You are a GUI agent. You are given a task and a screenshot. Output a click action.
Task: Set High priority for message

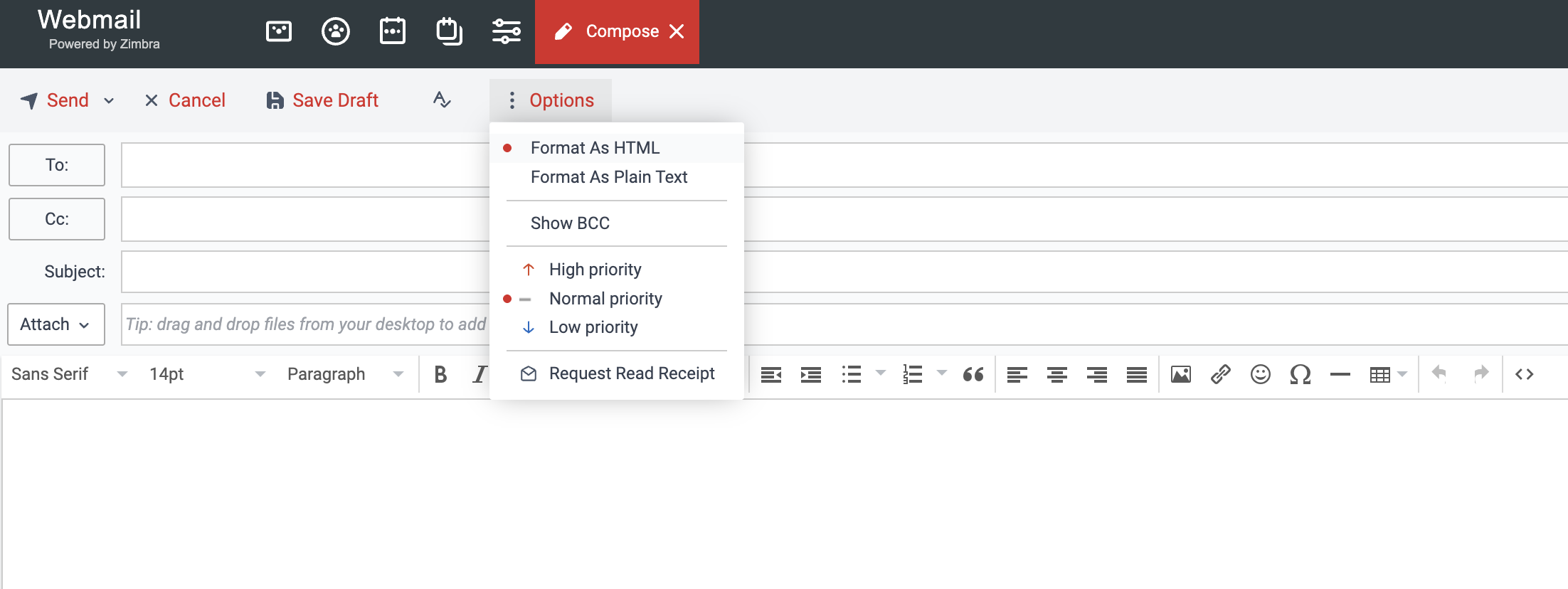point(617,270)
